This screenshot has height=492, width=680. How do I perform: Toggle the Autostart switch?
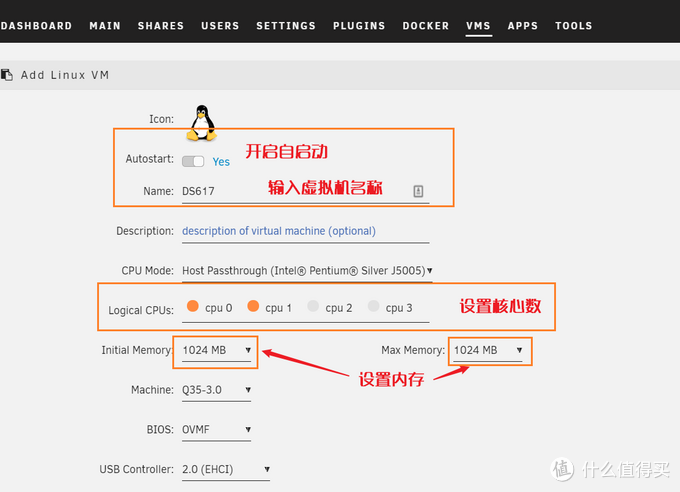193,161
